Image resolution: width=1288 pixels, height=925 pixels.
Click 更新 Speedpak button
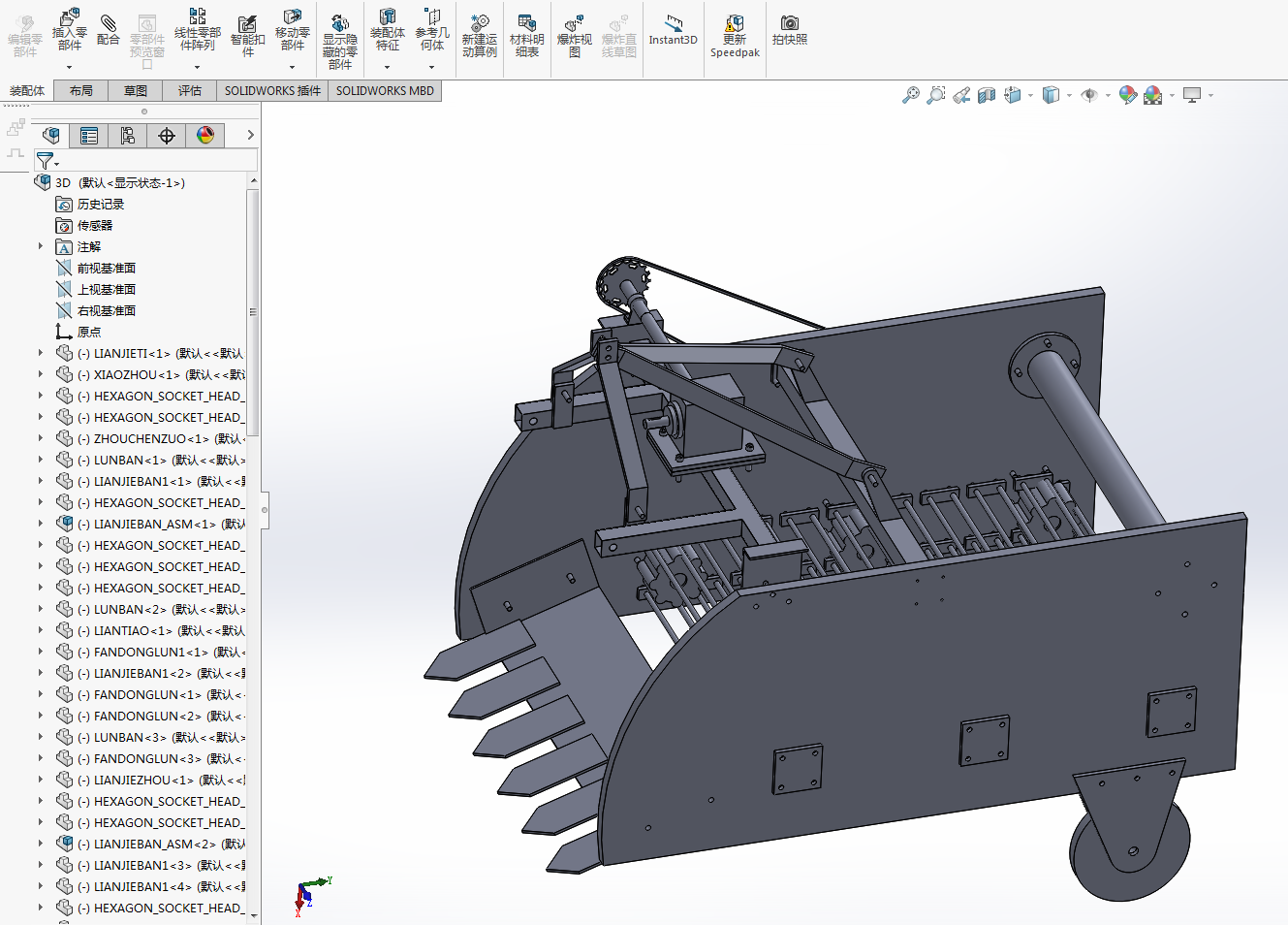(x=735, y=35)
